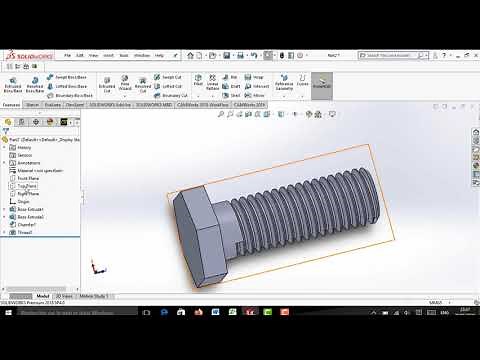Choose the Boundary Cut tool
This screenshot has height=360, width=480.
click(x=171, y=95)
